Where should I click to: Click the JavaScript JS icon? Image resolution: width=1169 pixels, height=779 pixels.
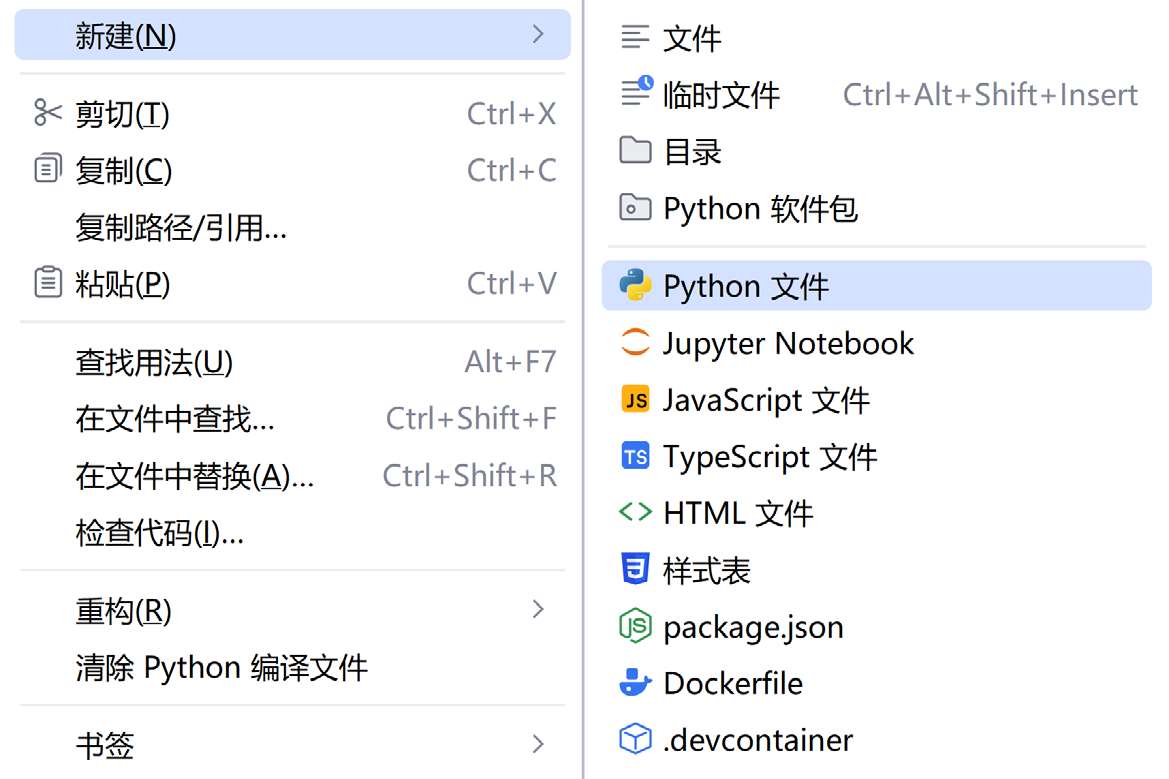coord(635,400)
